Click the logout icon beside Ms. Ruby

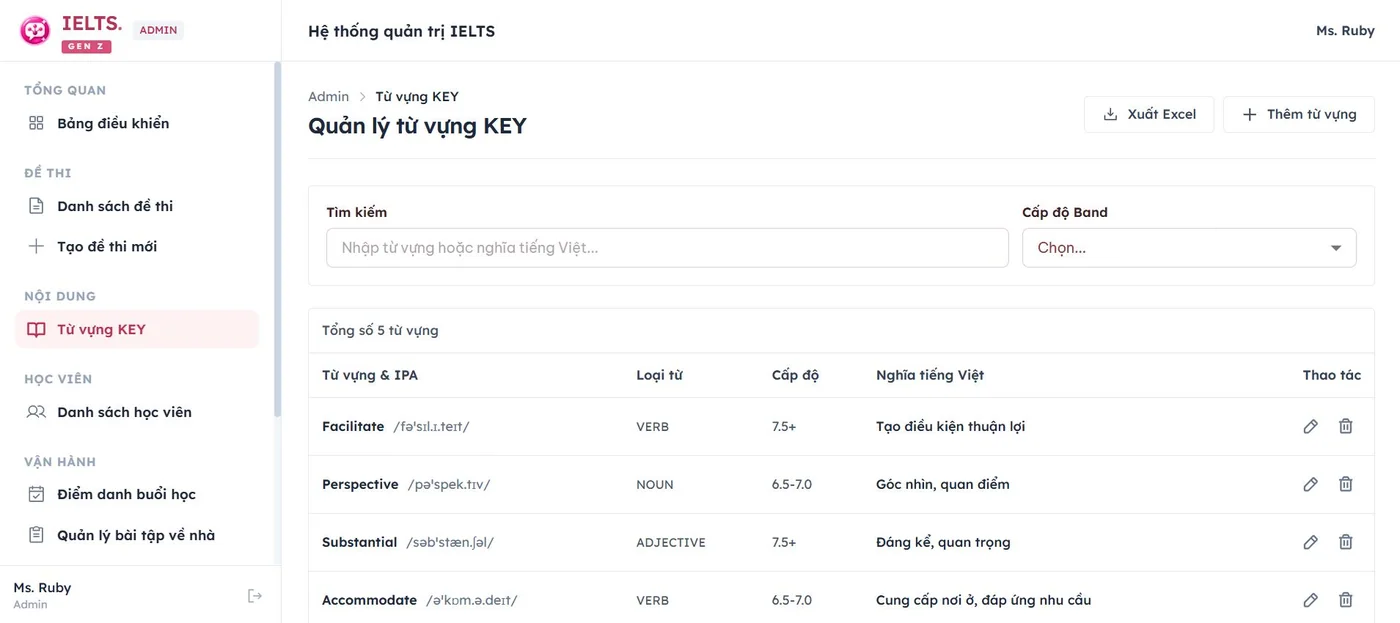pyautogui.click(x=255, y=596)
